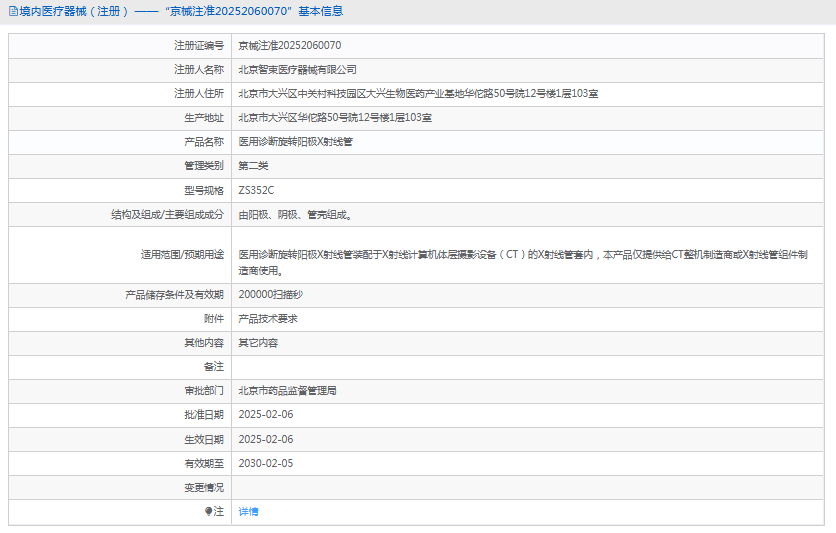
Task: Click the 有效期至 label
Action: coord(204,463)
